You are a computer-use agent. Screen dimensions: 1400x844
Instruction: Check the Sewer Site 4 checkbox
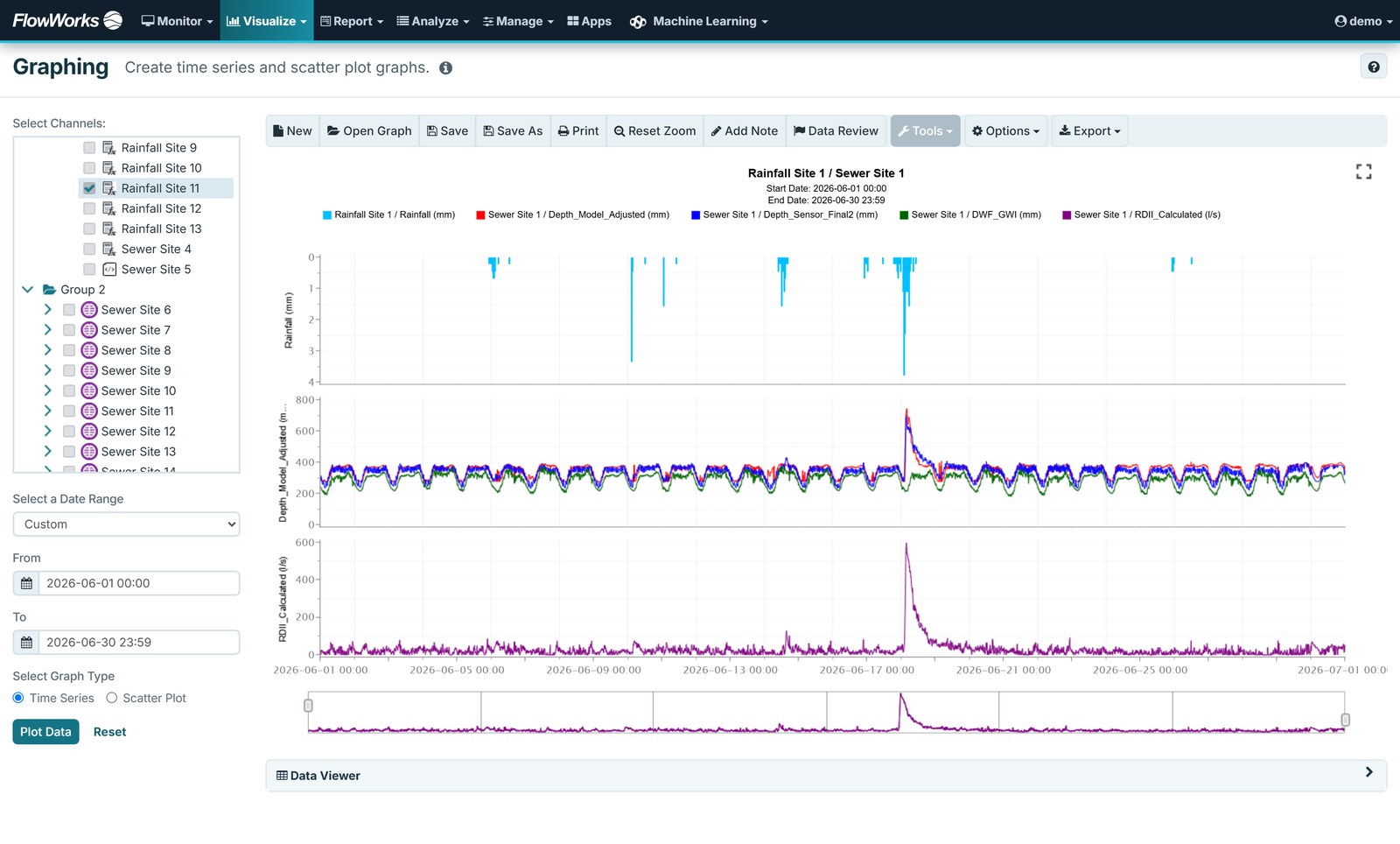89,250
